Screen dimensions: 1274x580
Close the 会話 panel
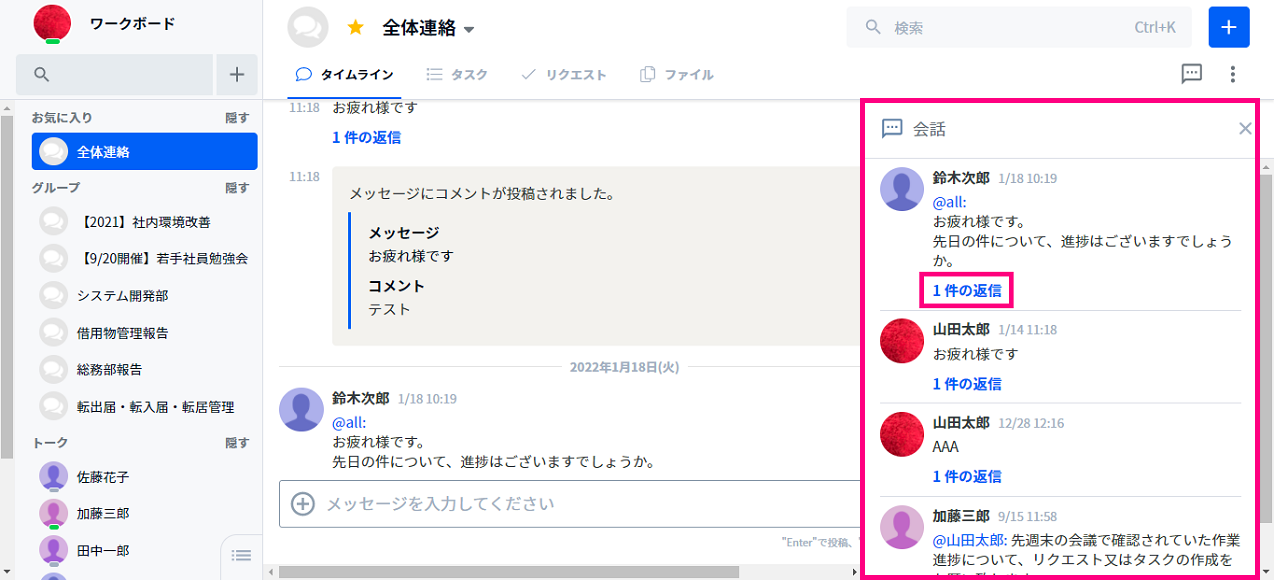(1245, 128)
